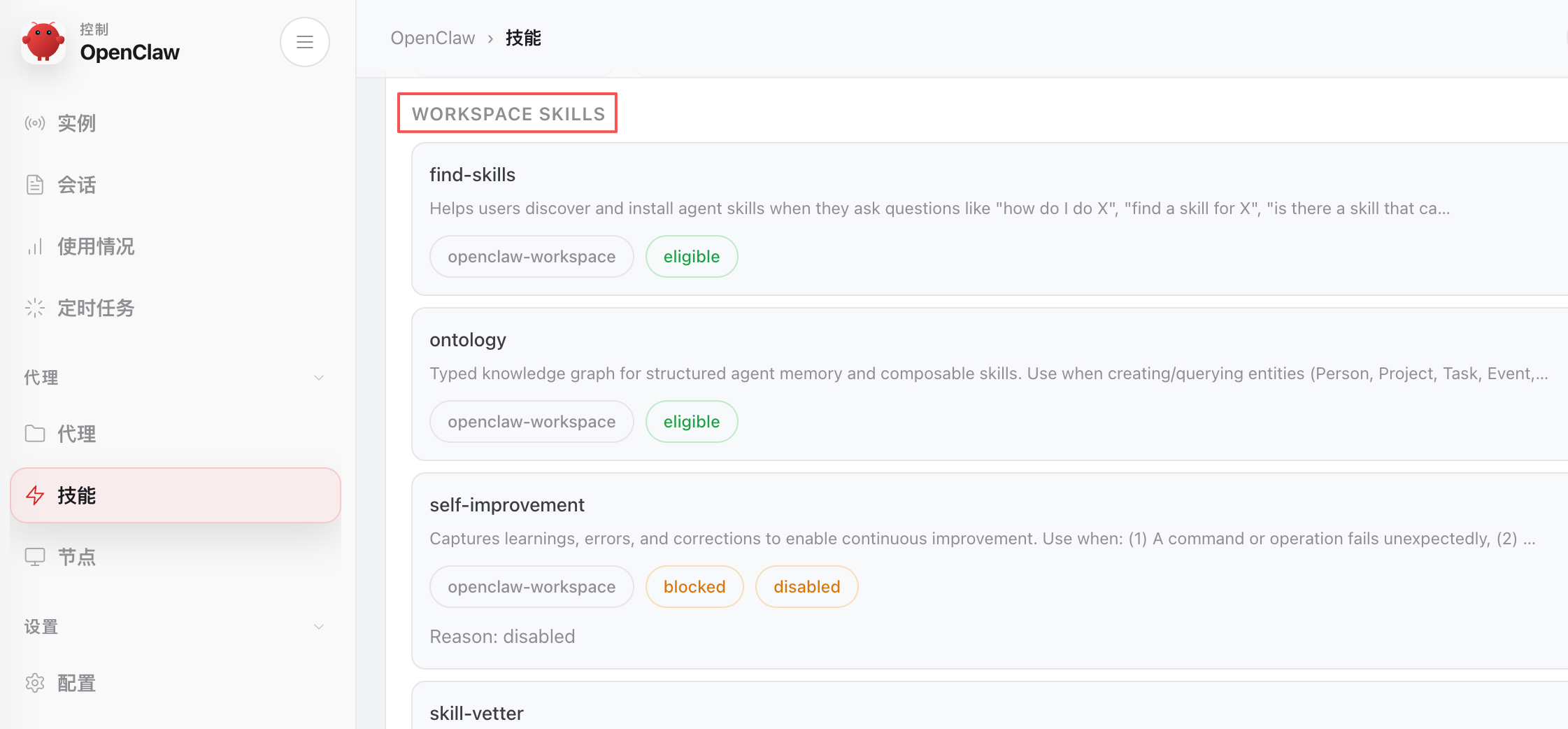
Task: Select the ontology skill title
Action: (467, 340)
